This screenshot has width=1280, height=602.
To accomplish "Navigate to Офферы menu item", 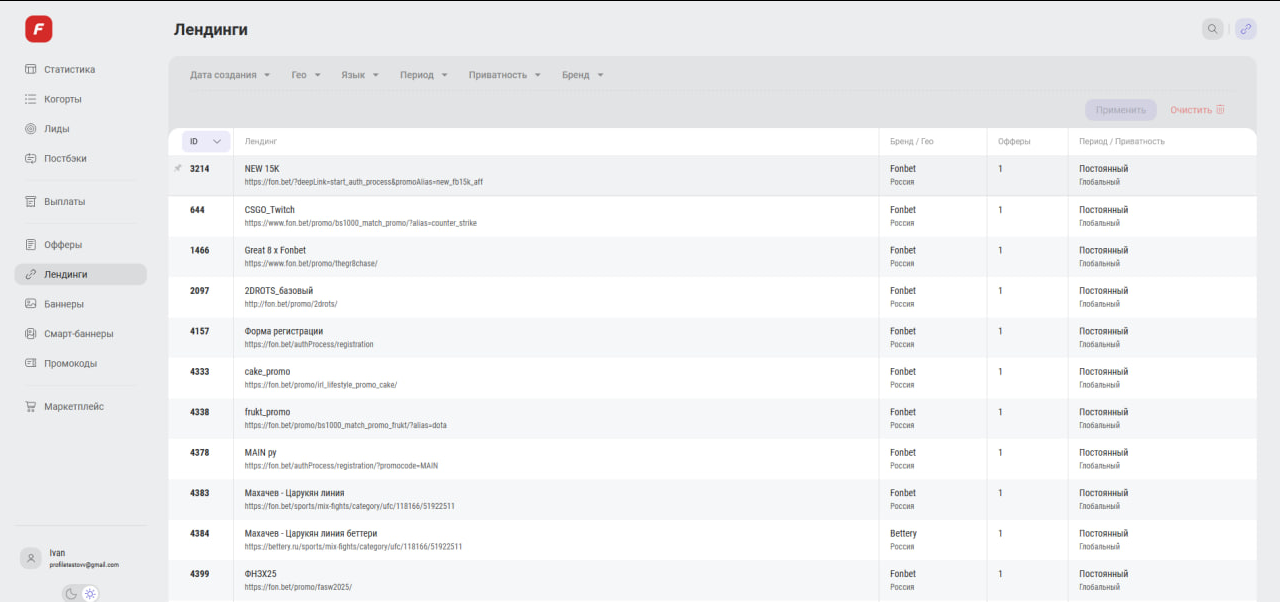I will [x=62, y=245].
